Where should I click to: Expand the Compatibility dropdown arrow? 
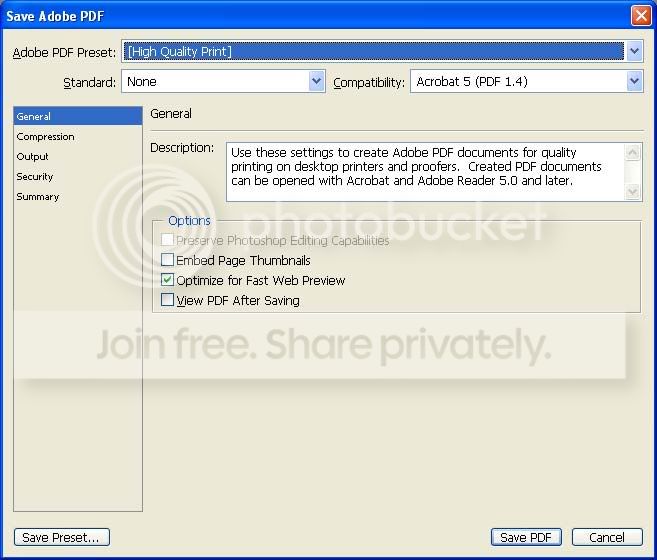(634, 81)
